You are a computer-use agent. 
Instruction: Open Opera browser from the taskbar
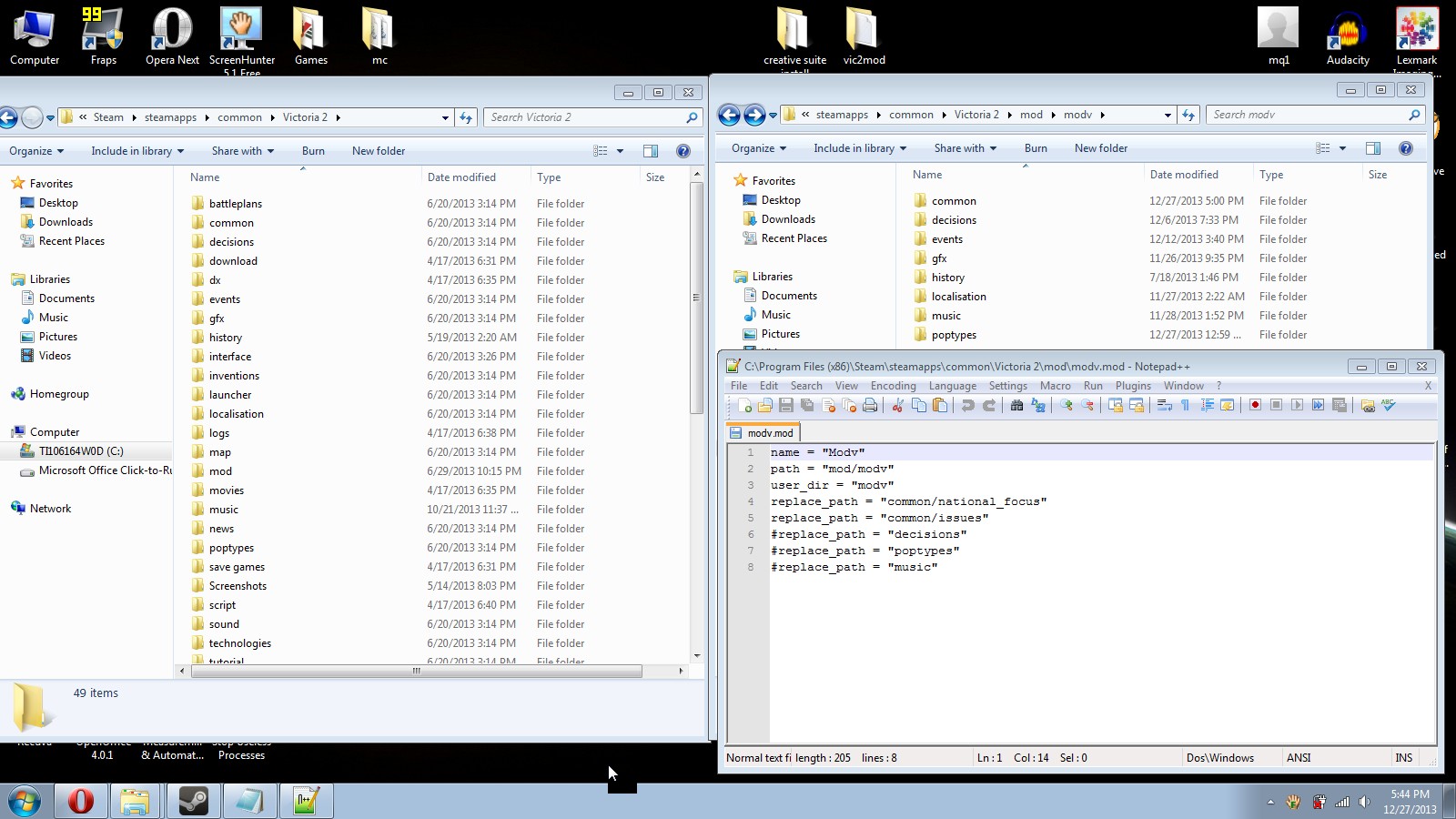[81, 801]
